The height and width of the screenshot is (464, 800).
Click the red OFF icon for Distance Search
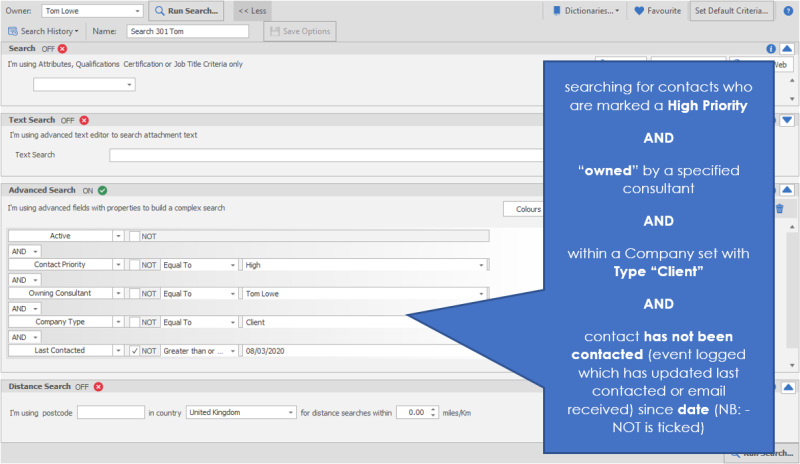98,386
